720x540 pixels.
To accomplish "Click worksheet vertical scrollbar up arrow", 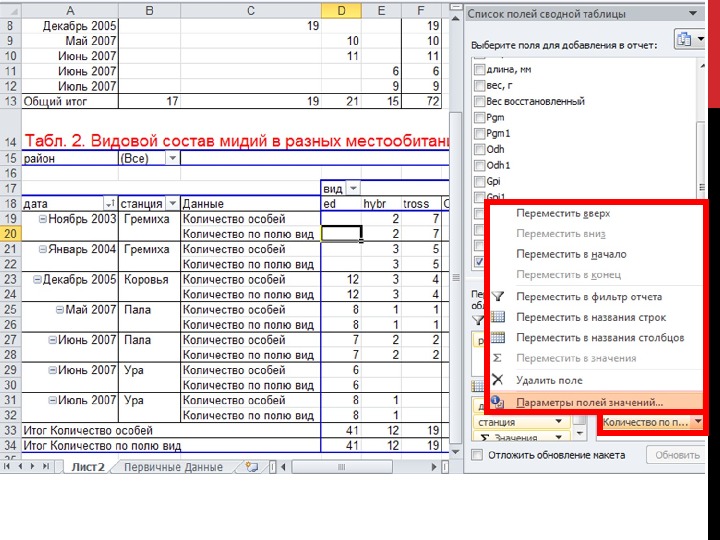I will point(455,19).
